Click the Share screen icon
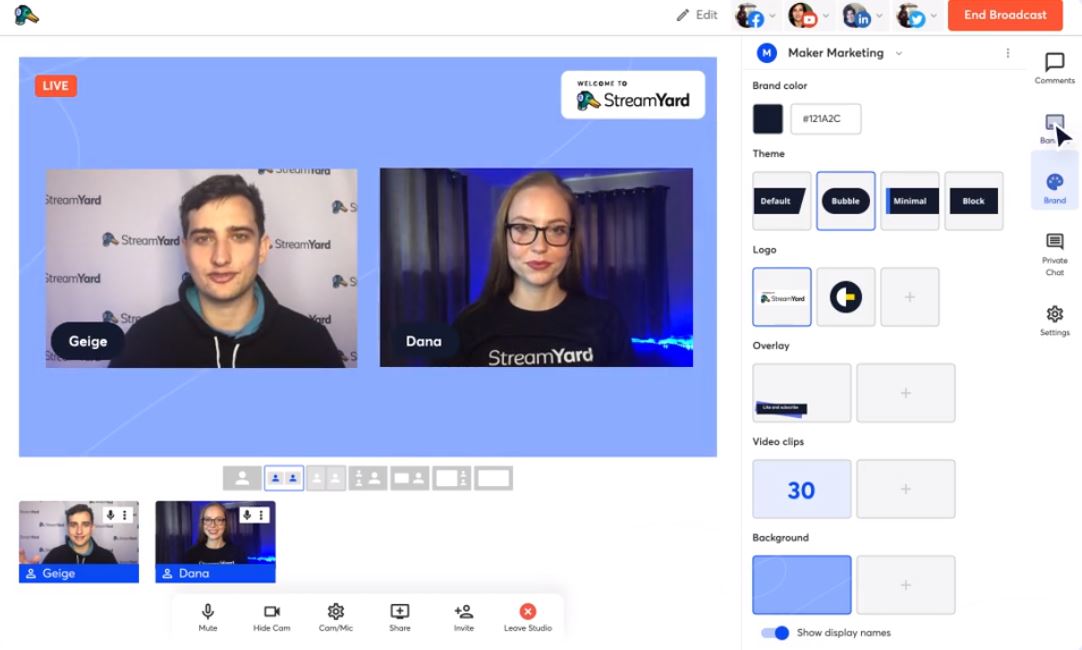 (x=400, y=612)
